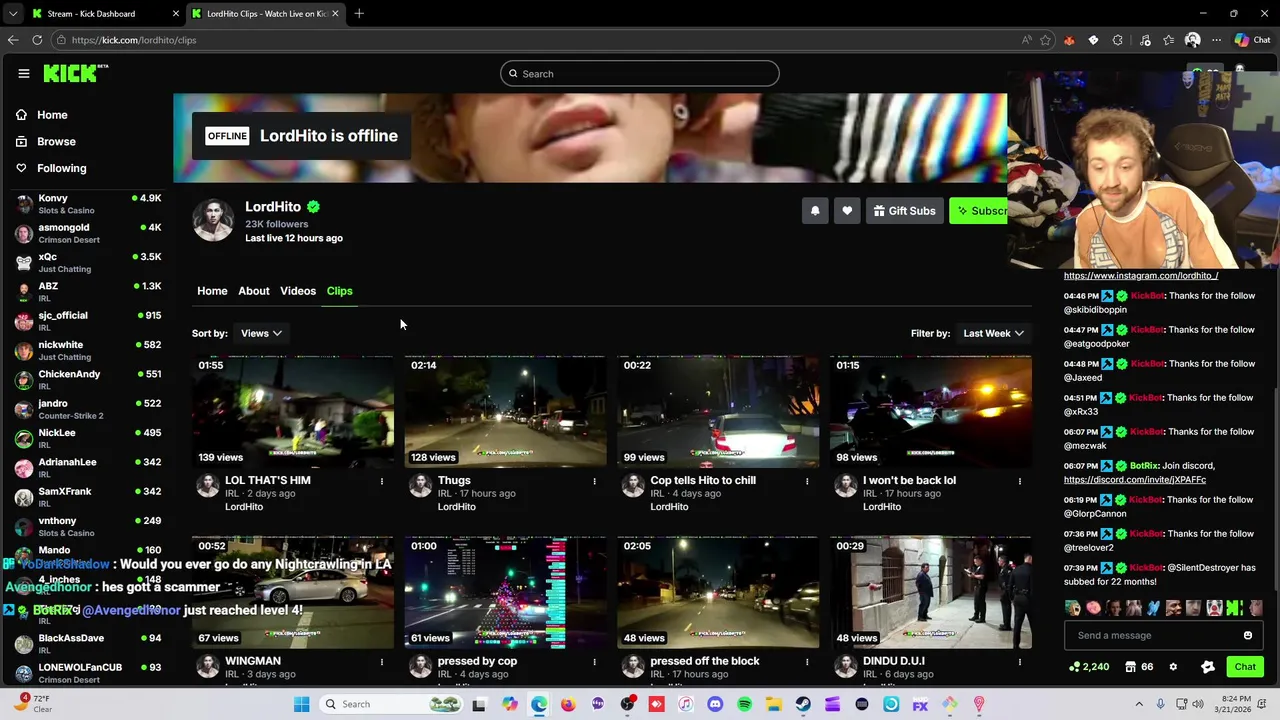Viewport: 1280px width, 720px height.
Task: Click the Gift Subs button
Action: click(x=904, y=211)
